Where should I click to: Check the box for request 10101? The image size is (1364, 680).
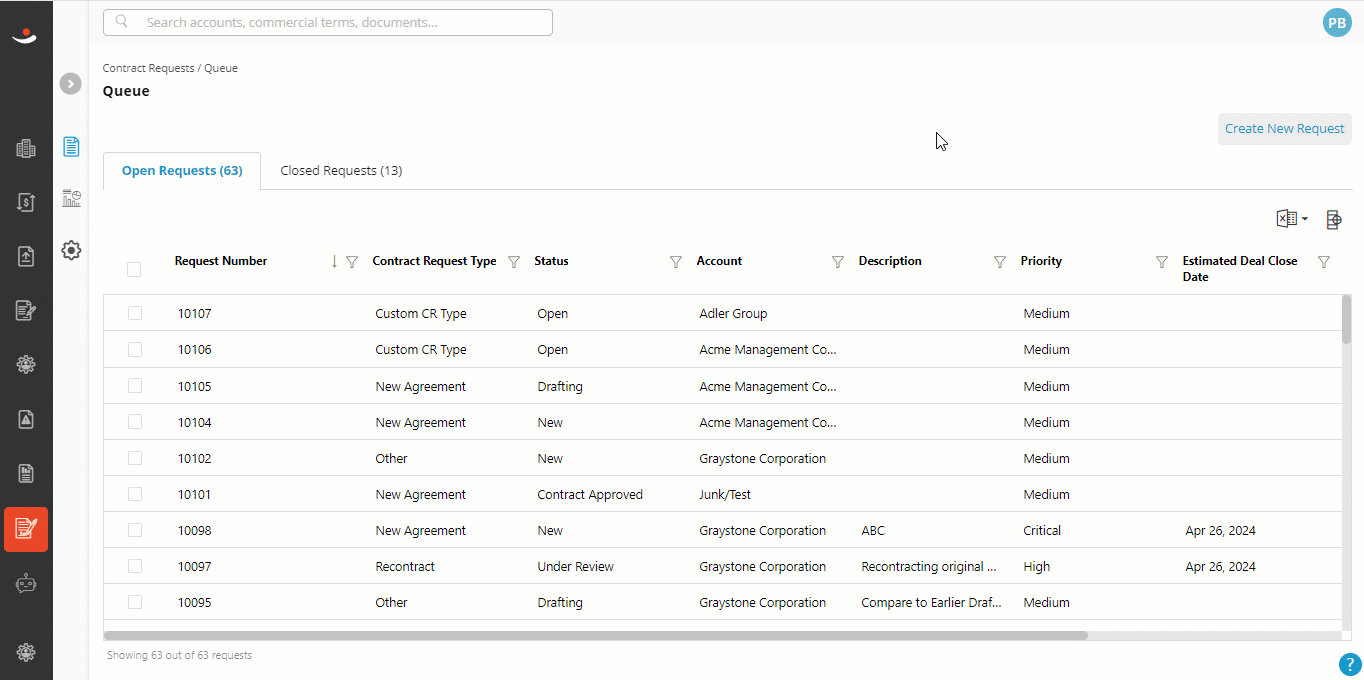pyautogui.click(x=135, y=493)
